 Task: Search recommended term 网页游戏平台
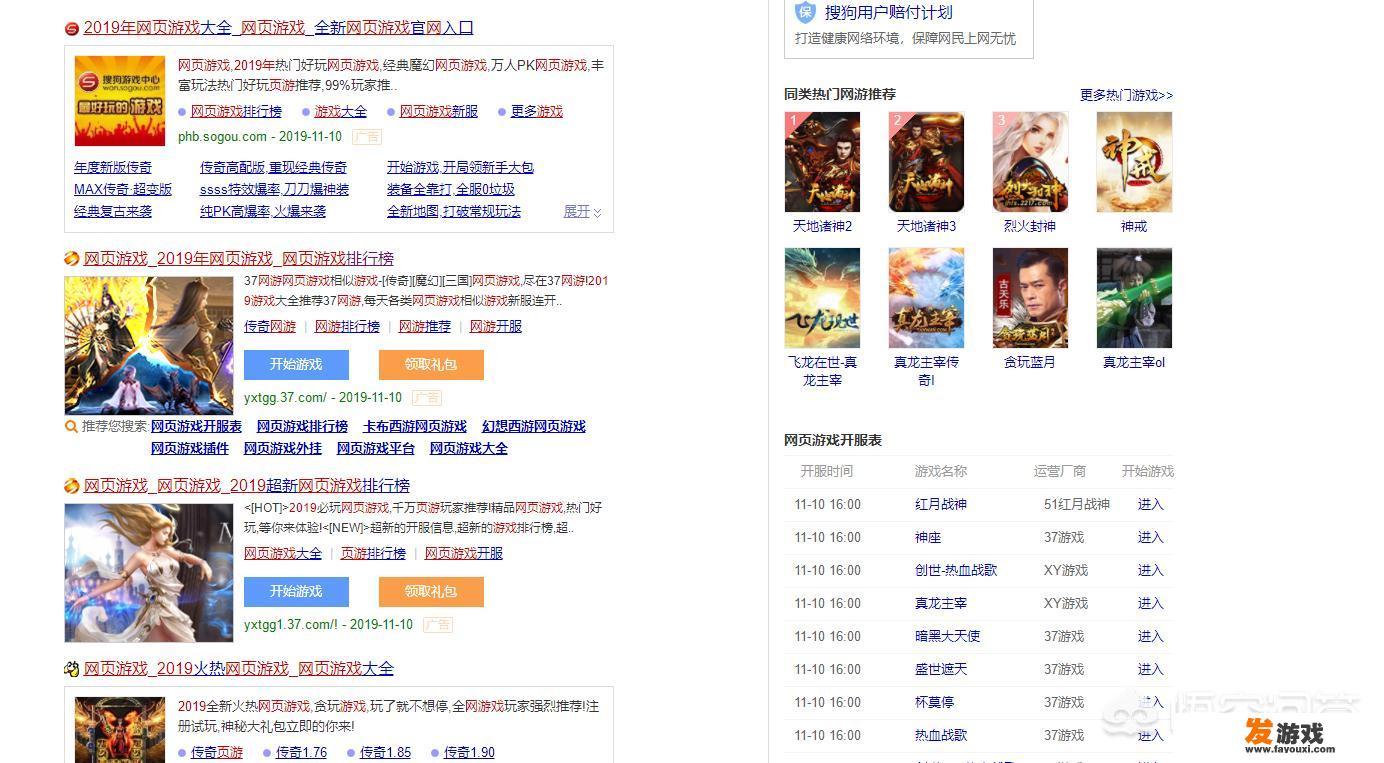pyautogui.click(x=376, y=449)
